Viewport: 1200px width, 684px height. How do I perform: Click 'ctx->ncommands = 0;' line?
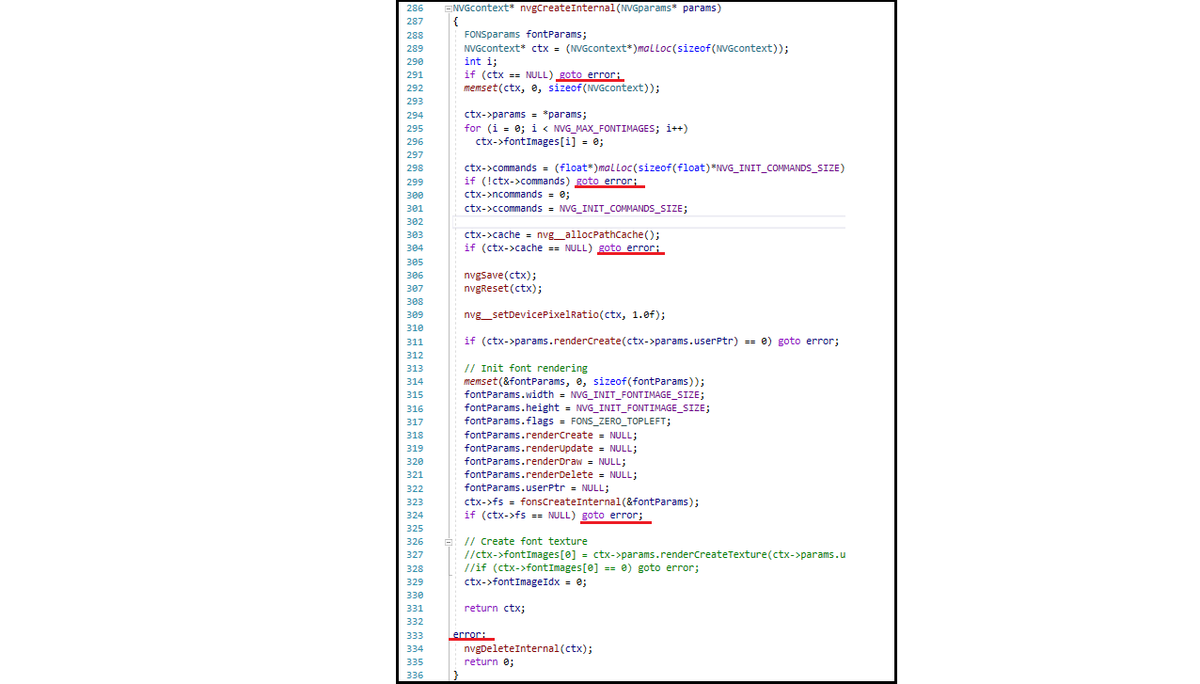(517, 195)
